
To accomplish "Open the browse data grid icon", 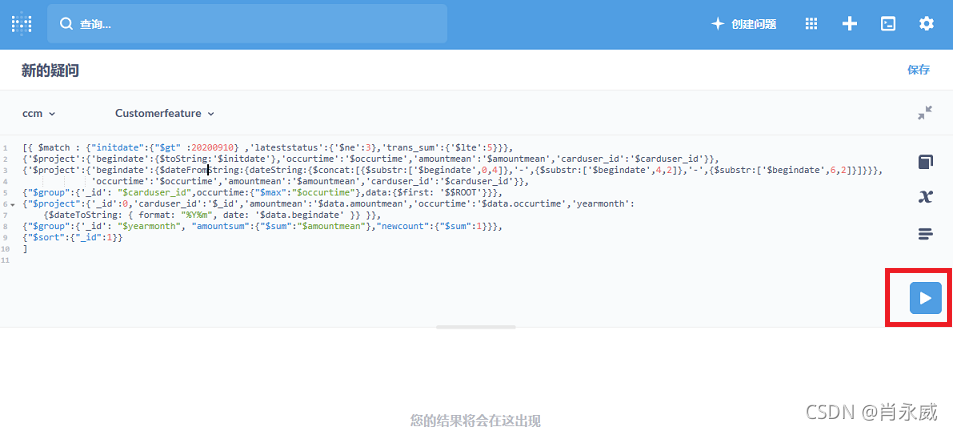I will coord(811,24).
